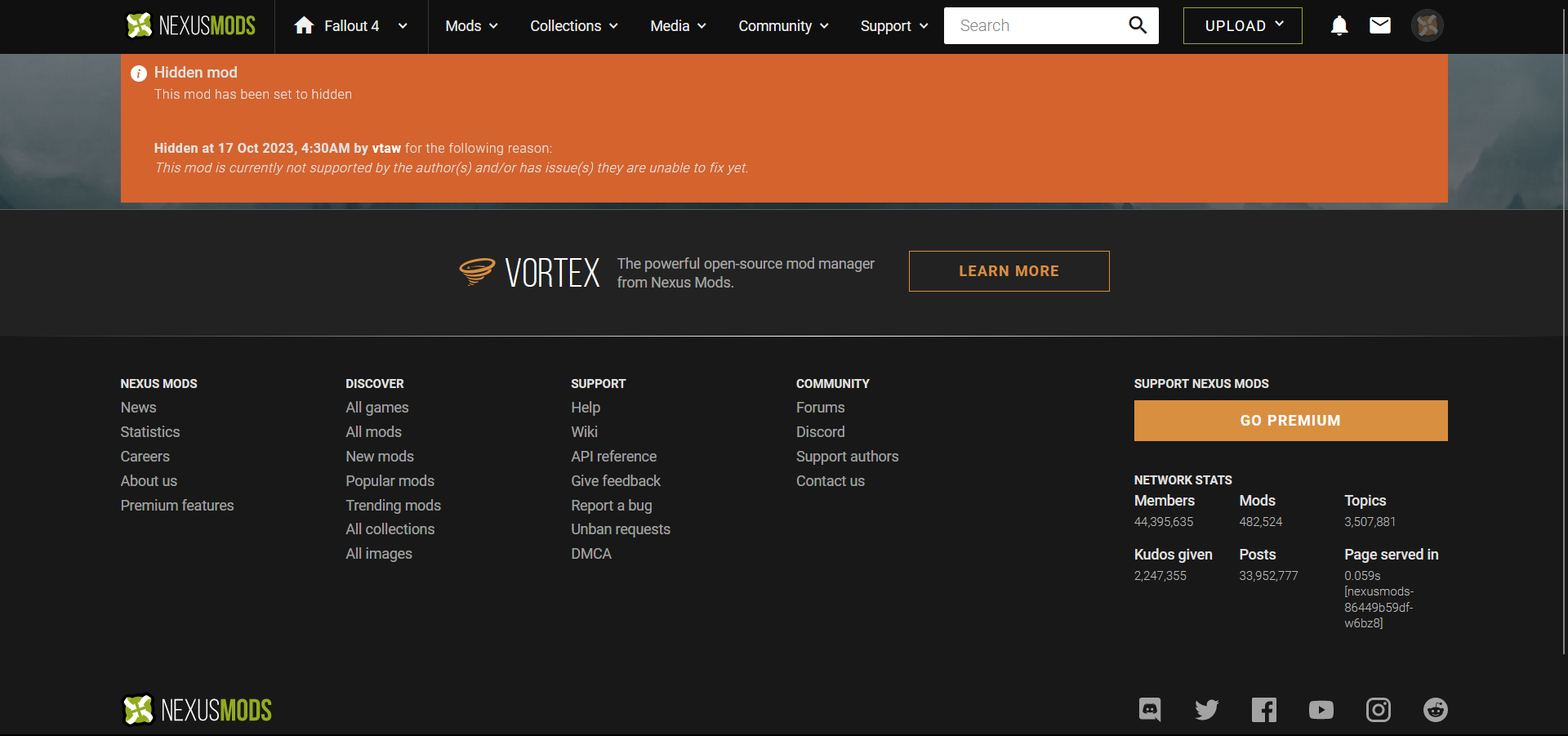Open the DMCA link
Screen dimensions: 1568x736
591,554
